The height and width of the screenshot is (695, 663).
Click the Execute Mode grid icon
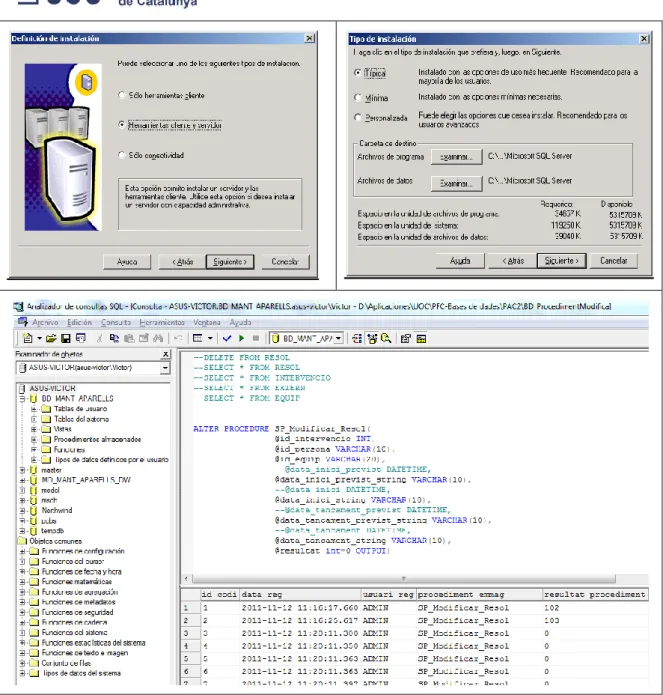tap(198, 339)
